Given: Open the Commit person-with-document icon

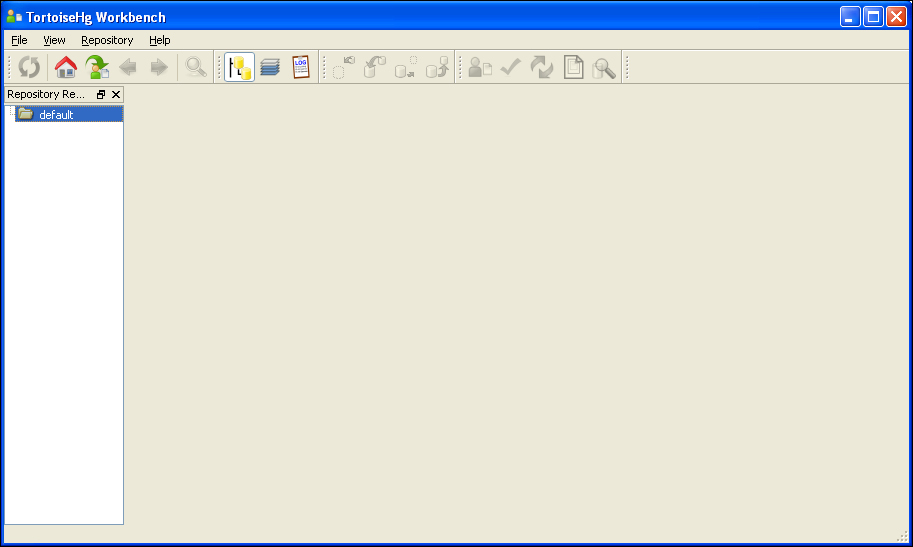Looking at the screenshot, I should 480,67.
